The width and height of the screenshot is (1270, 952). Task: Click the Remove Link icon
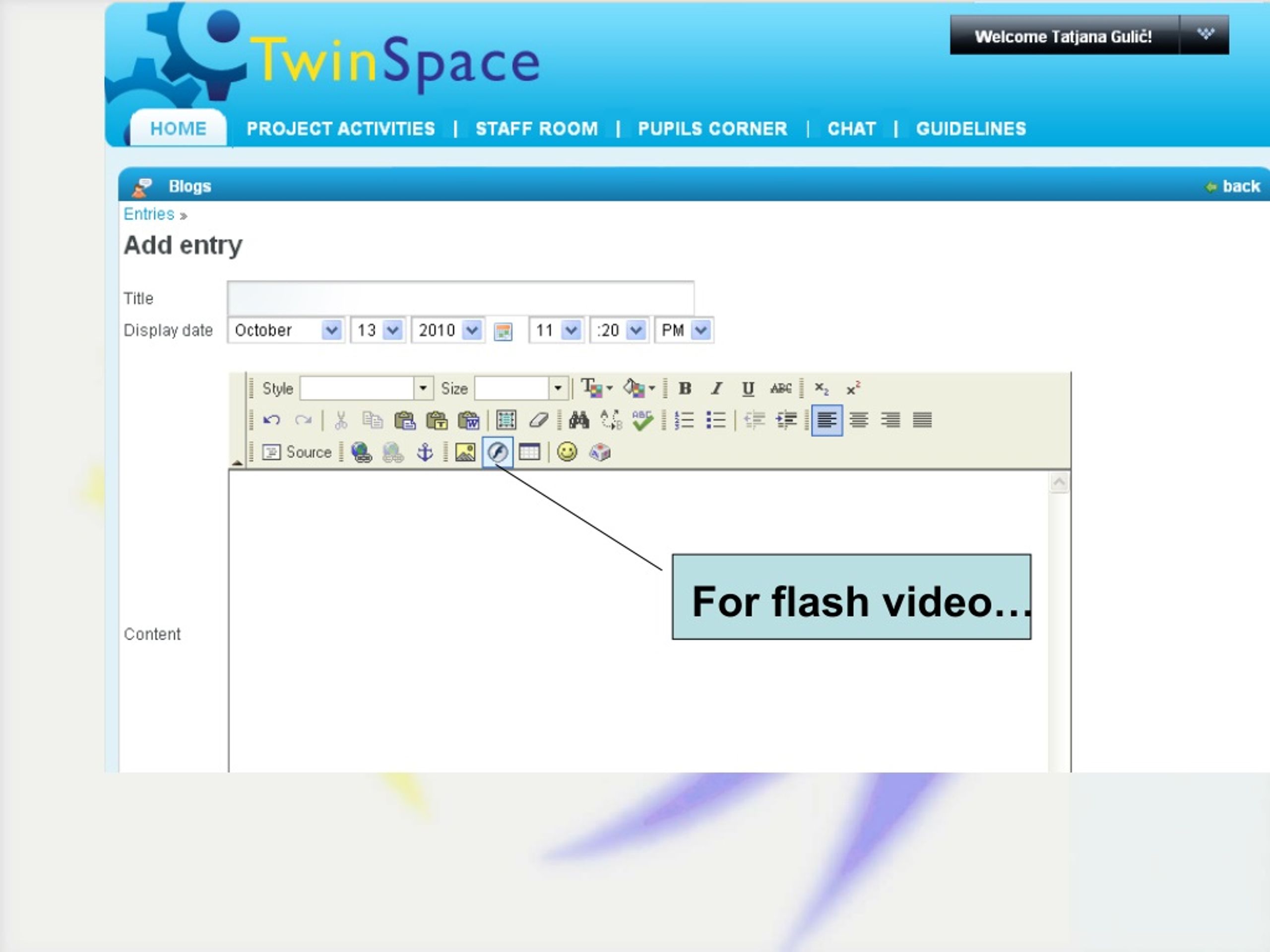(x=393, y=452)
